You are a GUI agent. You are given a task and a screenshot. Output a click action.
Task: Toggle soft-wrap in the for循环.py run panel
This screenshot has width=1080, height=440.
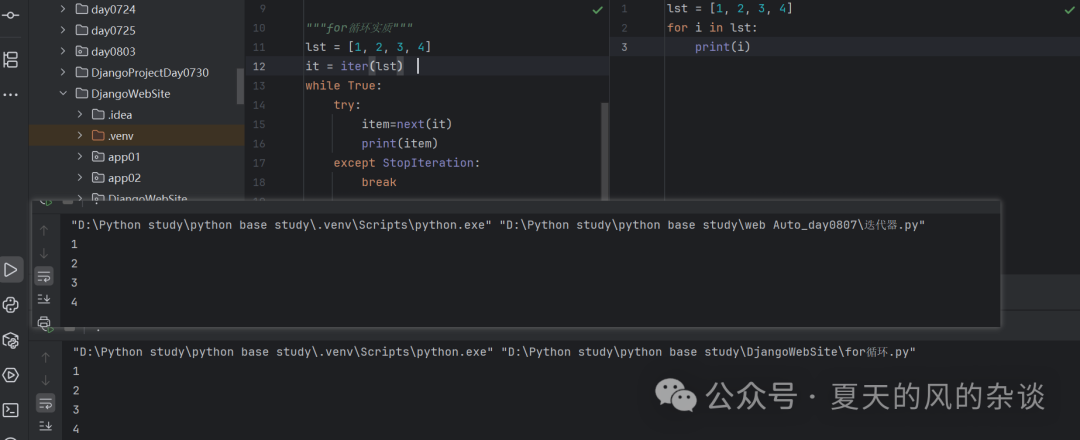point(45,403)
